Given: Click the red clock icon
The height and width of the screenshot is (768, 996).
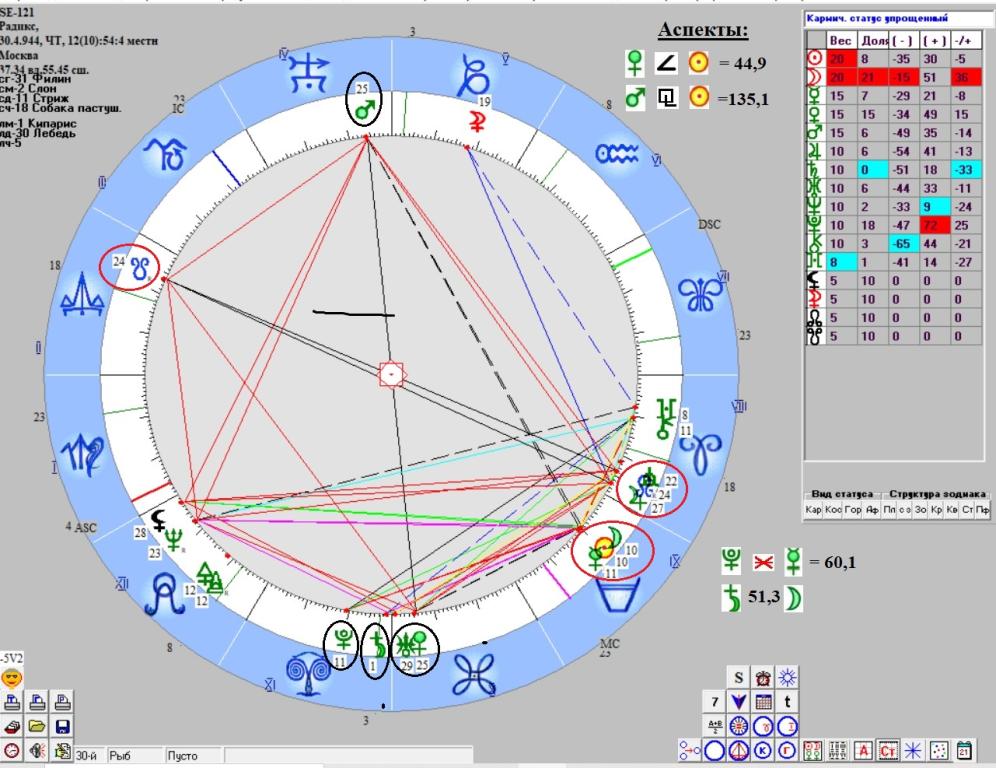Looking at the screenshot, I should point(13,750).
